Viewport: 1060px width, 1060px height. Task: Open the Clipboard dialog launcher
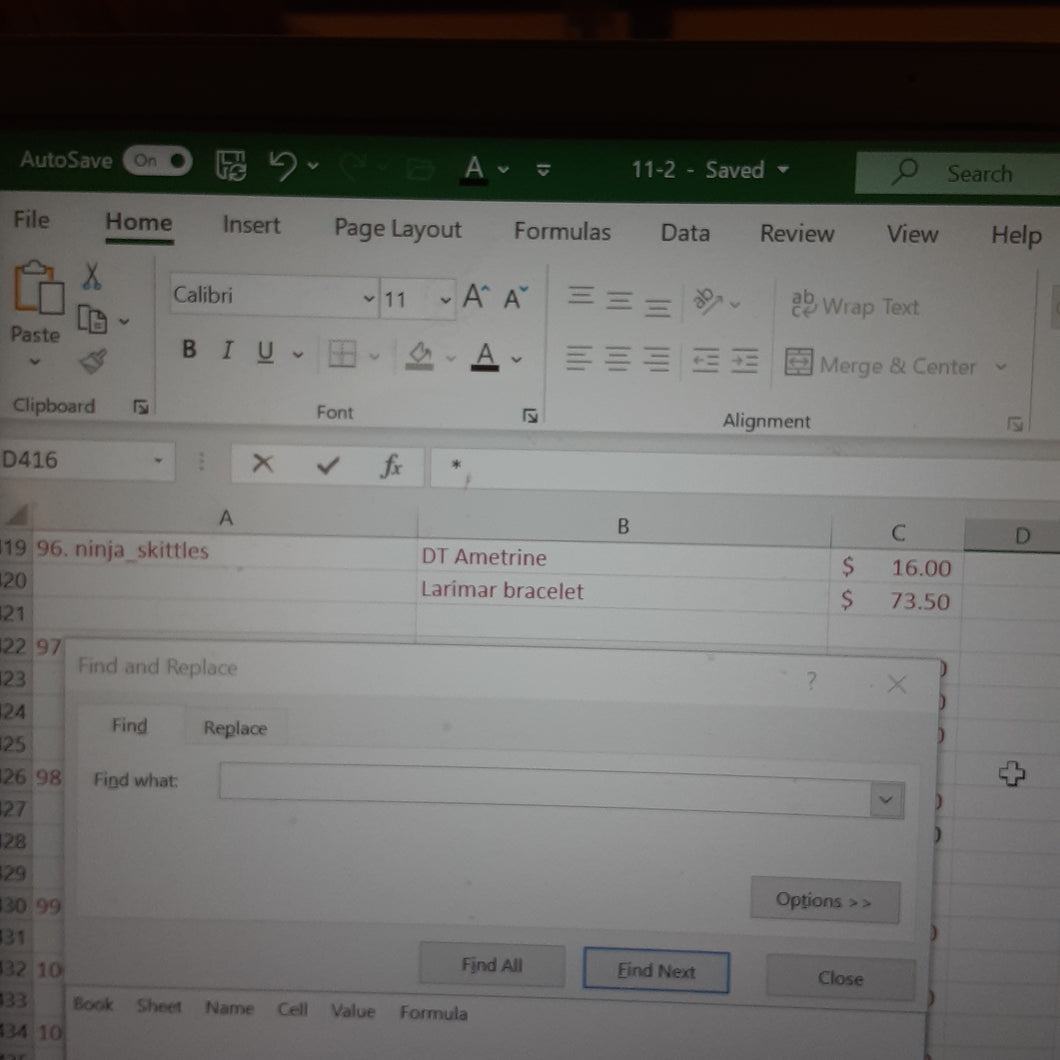click(141, 407)
